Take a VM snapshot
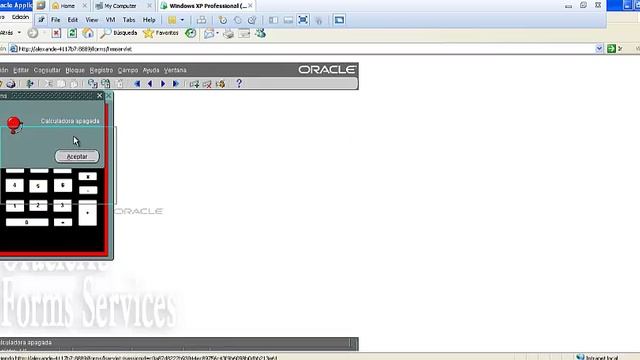Image resolution: width=640 pixels, height=360 pixels. point(222,20)
